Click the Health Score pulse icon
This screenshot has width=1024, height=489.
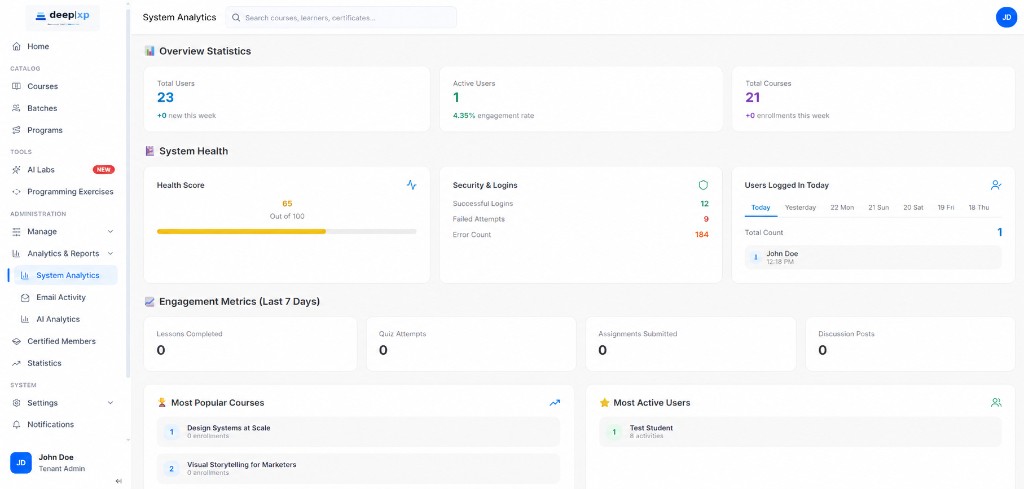pos(411,185)
